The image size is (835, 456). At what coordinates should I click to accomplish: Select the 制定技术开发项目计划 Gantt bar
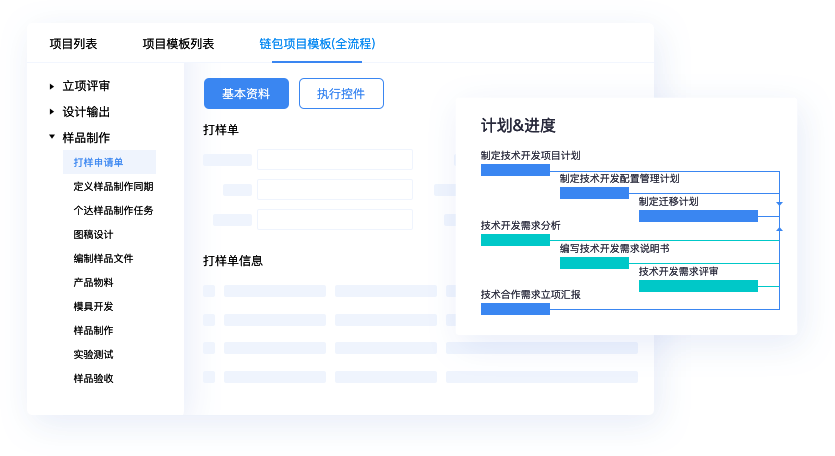point(515,170)
